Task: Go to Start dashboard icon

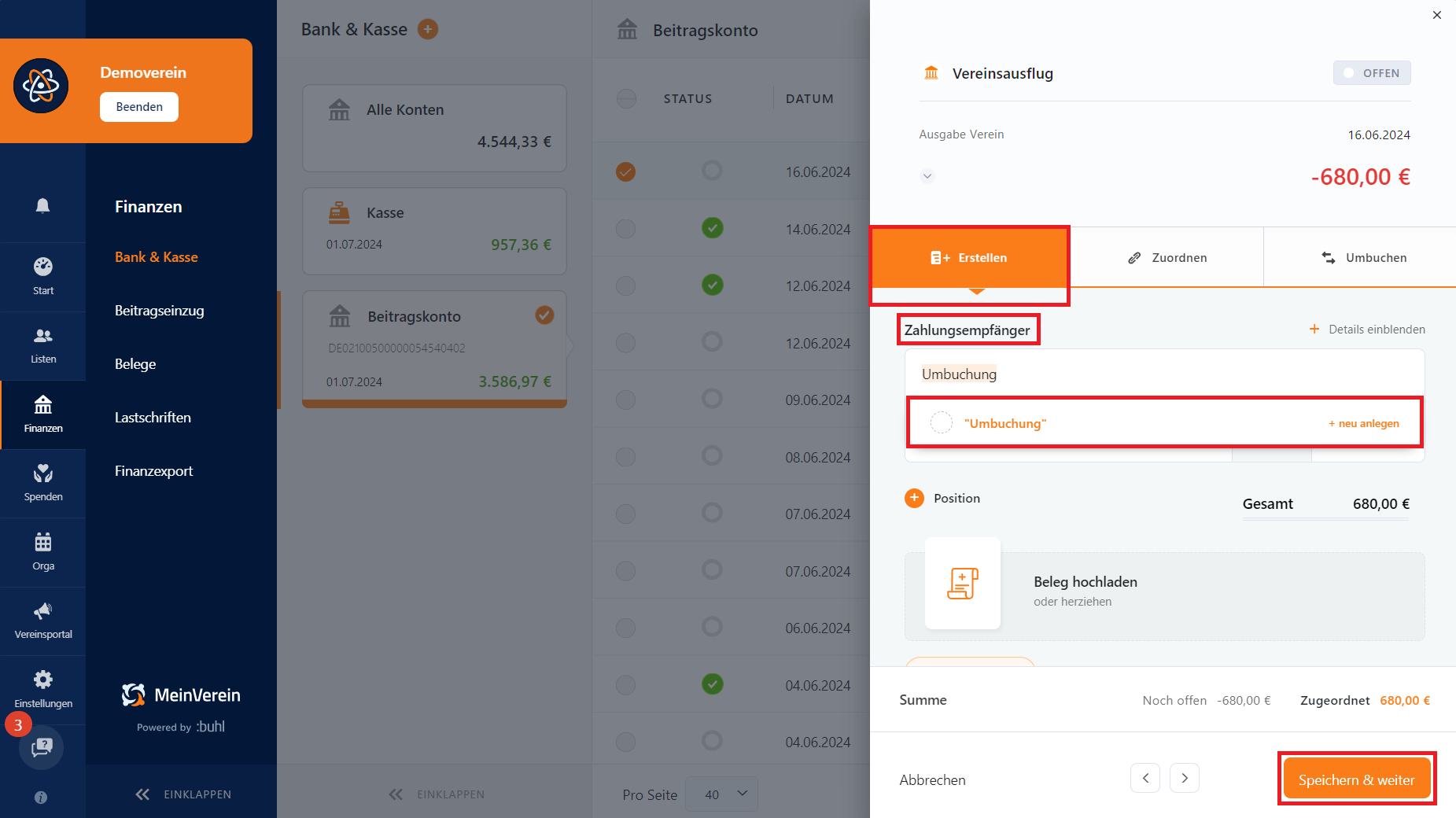Action: [x=43, y=267]
